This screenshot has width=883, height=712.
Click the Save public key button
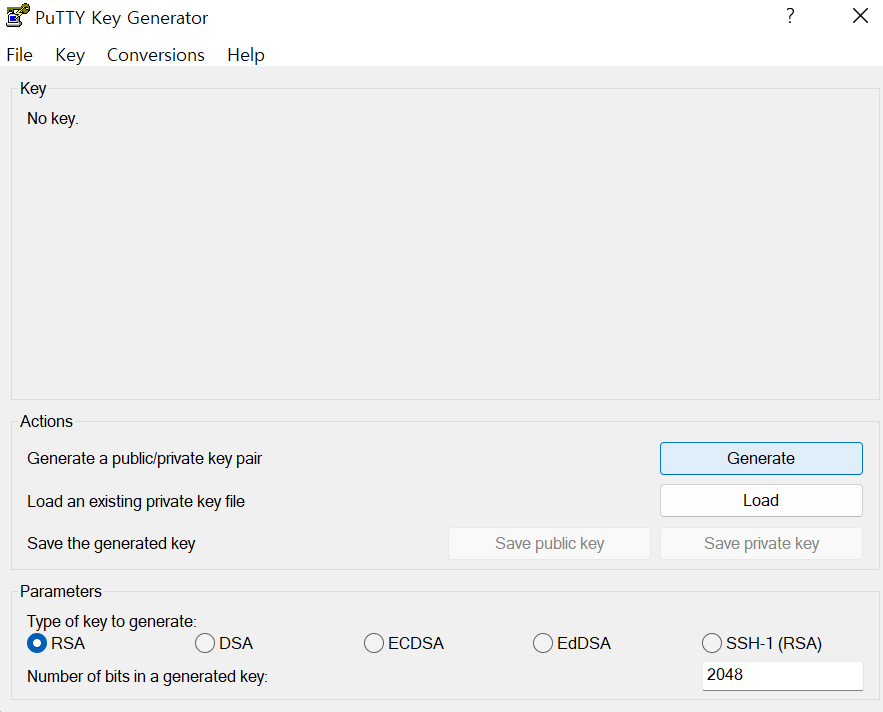point(549,544)
